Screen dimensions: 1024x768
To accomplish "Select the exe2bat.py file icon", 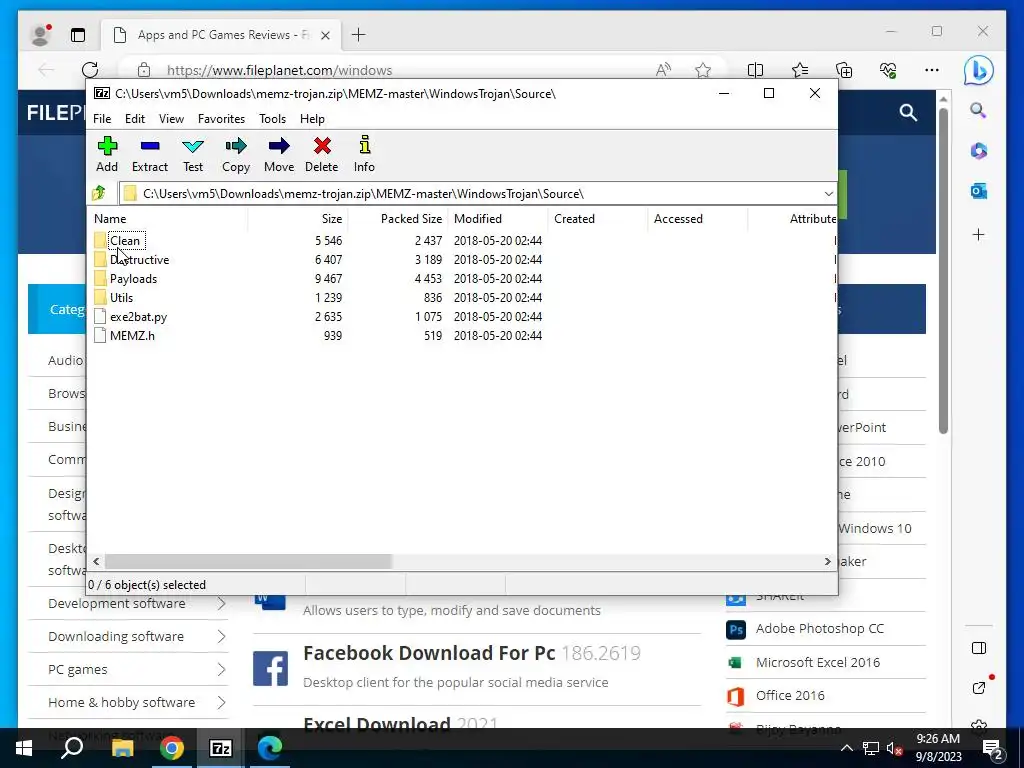I will (100, 316).
